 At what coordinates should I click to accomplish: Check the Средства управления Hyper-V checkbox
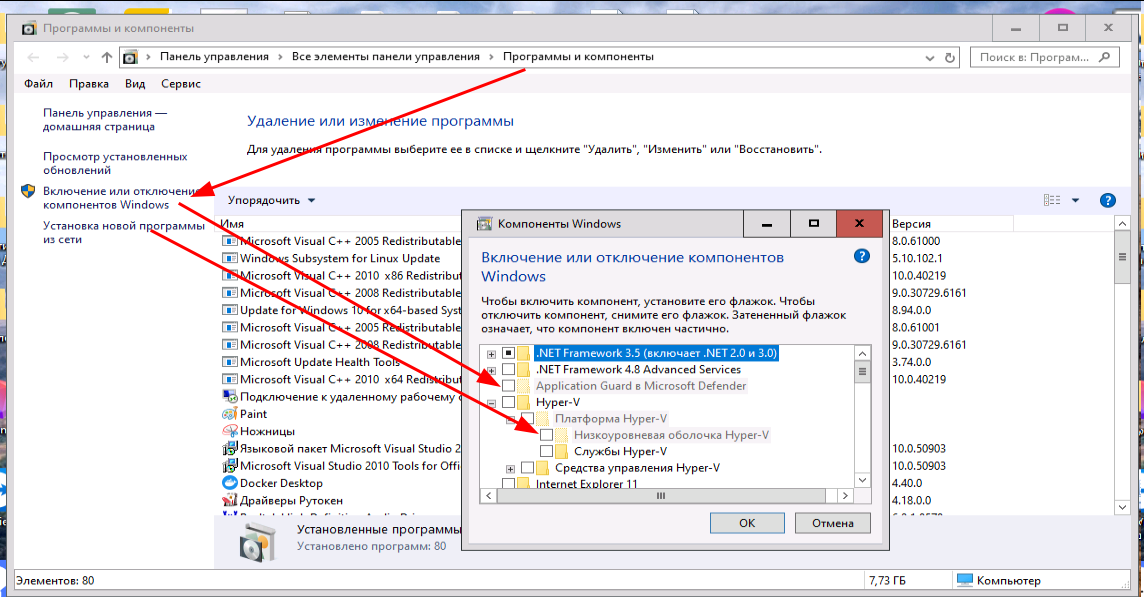(527, 468)
